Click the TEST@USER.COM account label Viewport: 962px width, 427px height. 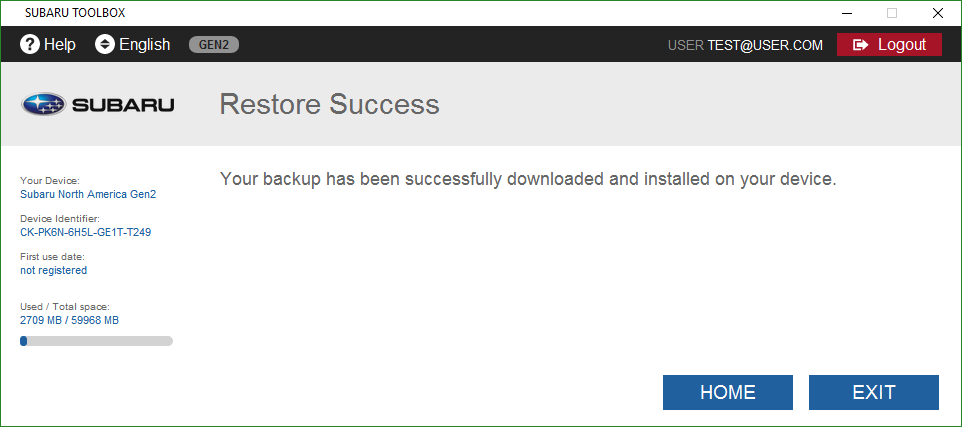pyautogui.click(x=765, y=45)
